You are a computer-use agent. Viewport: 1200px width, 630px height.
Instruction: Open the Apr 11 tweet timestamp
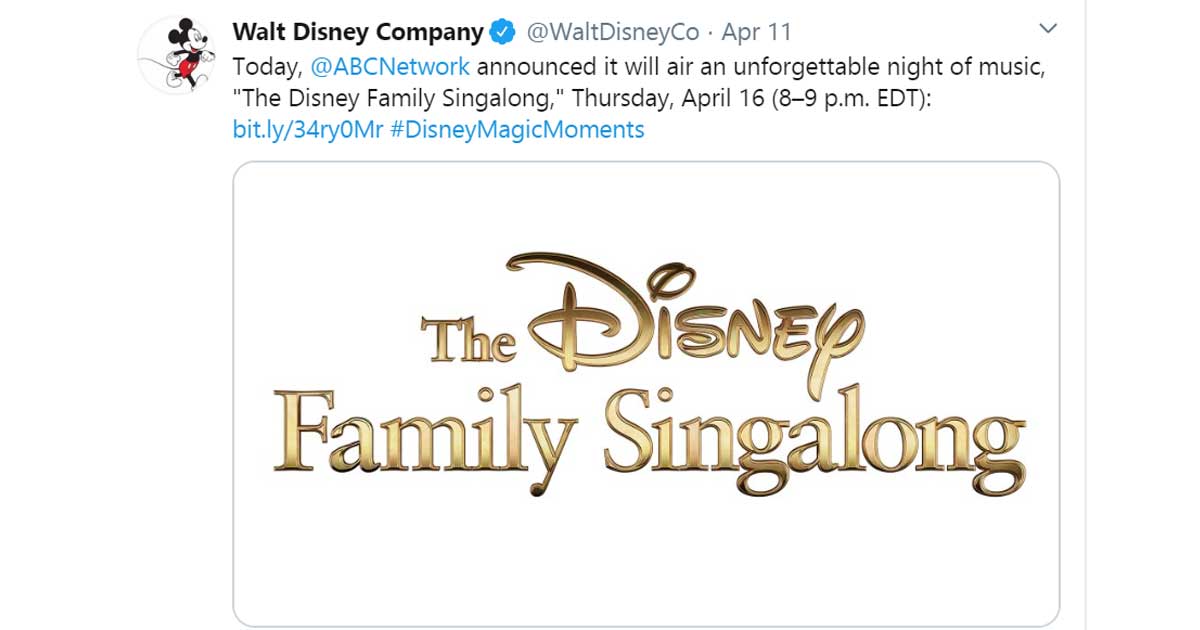[x=756, y=33]
